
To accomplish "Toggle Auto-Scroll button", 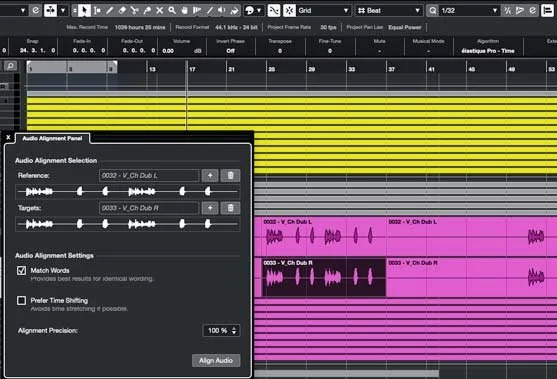I will pyautogui.click(x=50, y=11).
